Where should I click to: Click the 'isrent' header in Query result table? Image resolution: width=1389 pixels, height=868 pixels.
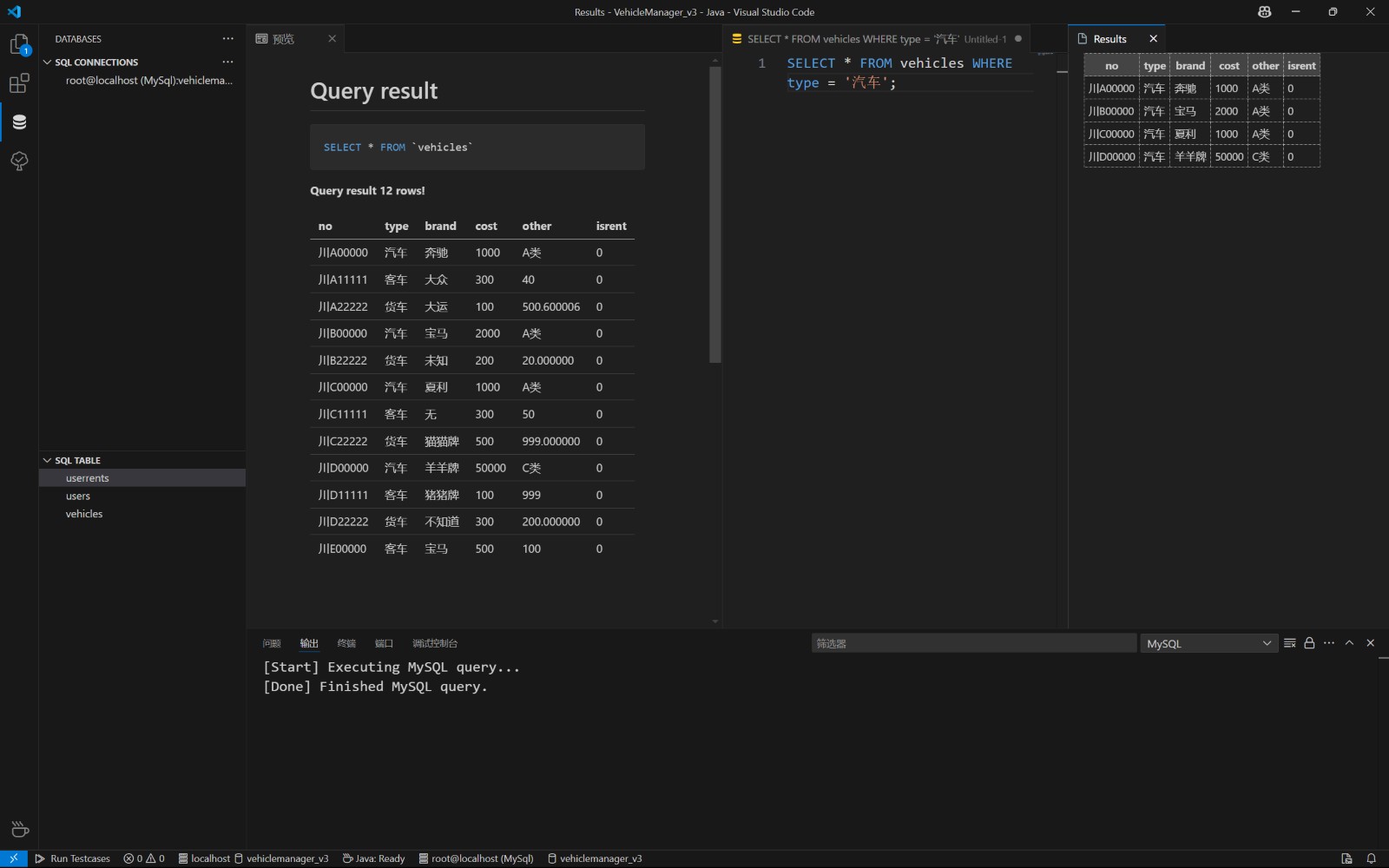click(611, 227)
